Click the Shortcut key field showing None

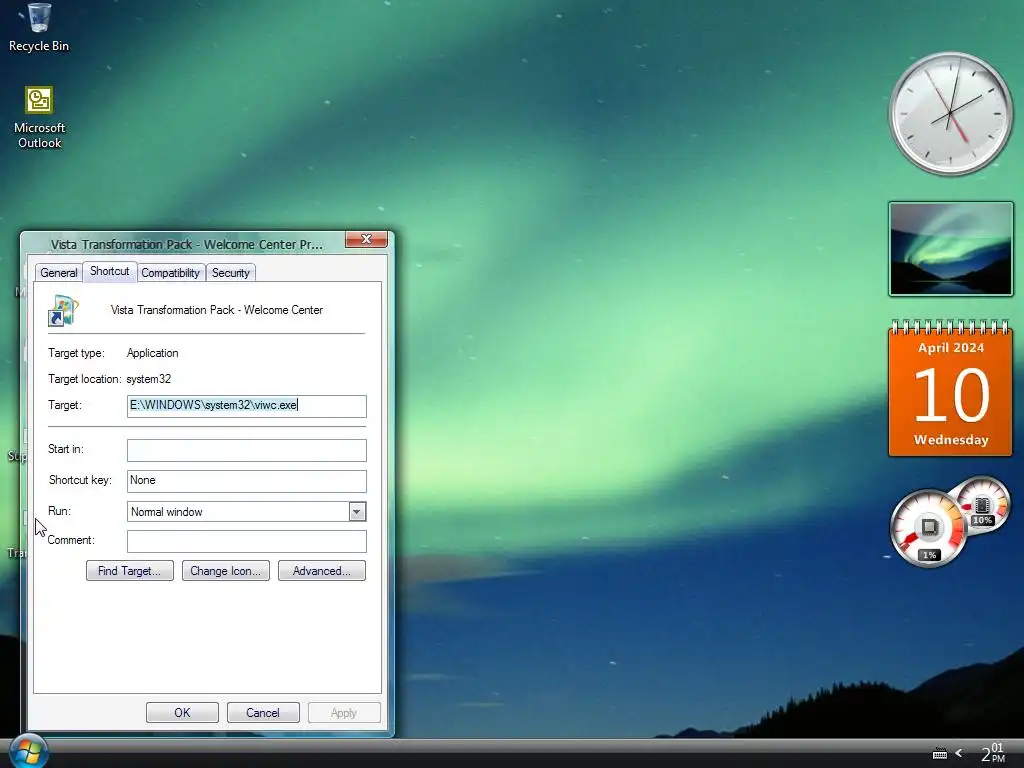247,481
